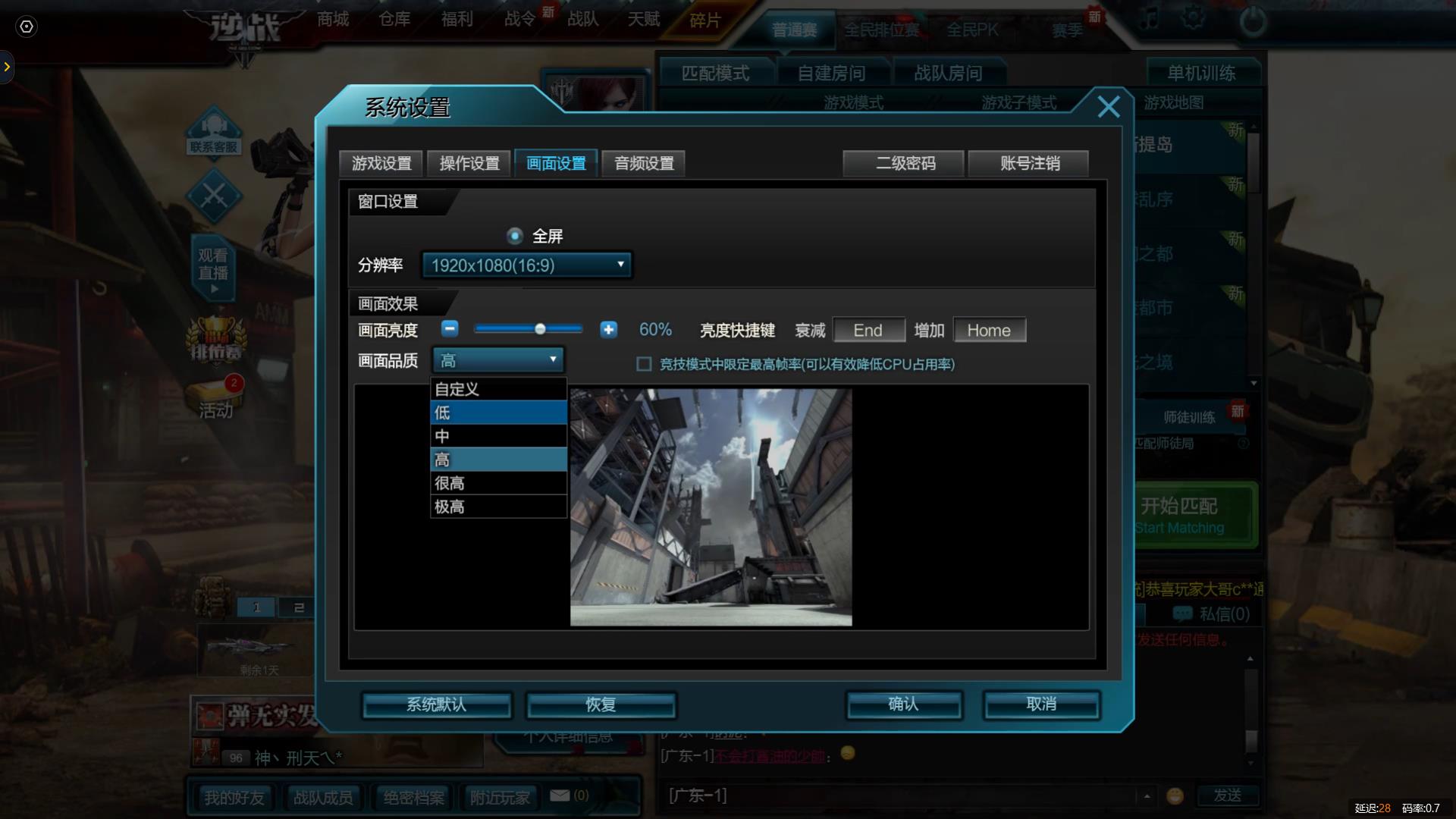Select 战队房间 tab

pos(949,73)
